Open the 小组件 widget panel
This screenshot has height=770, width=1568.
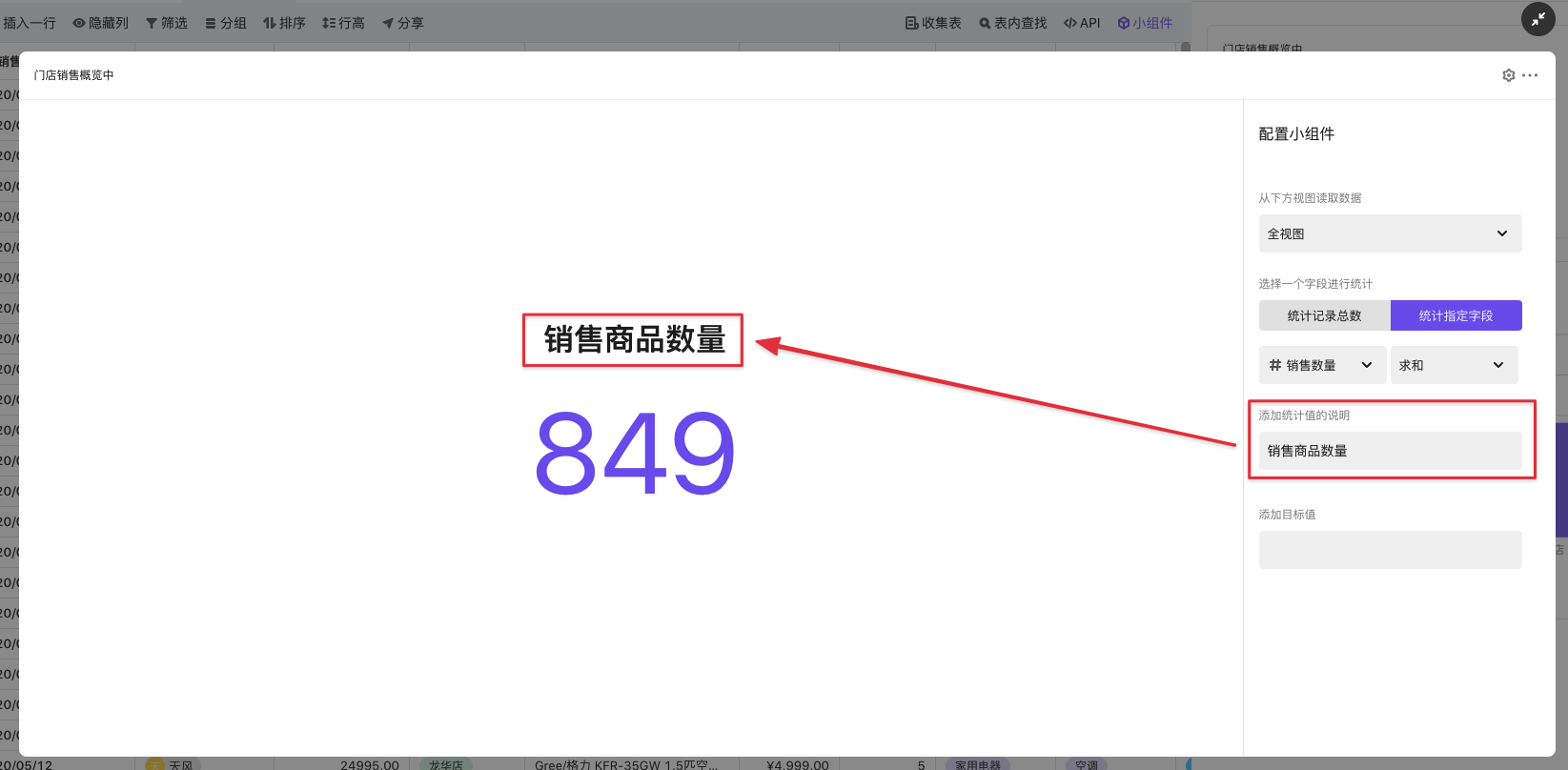click(x=1145, y=23)
